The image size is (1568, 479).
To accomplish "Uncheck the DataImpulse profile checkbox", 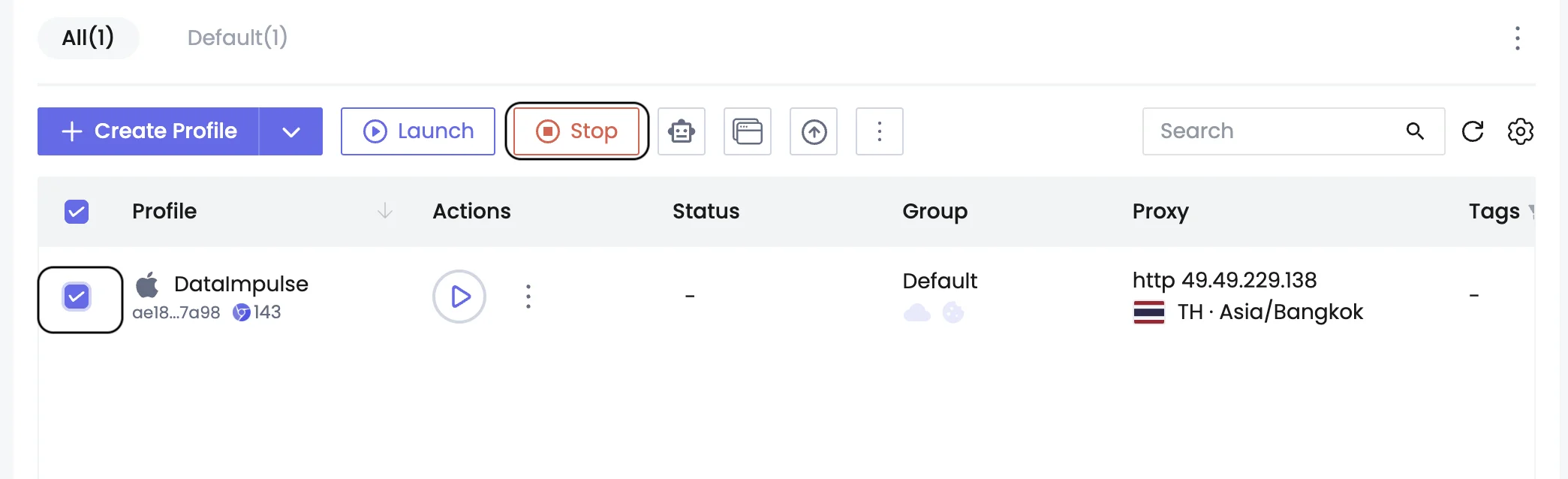I will pos(77,297).
